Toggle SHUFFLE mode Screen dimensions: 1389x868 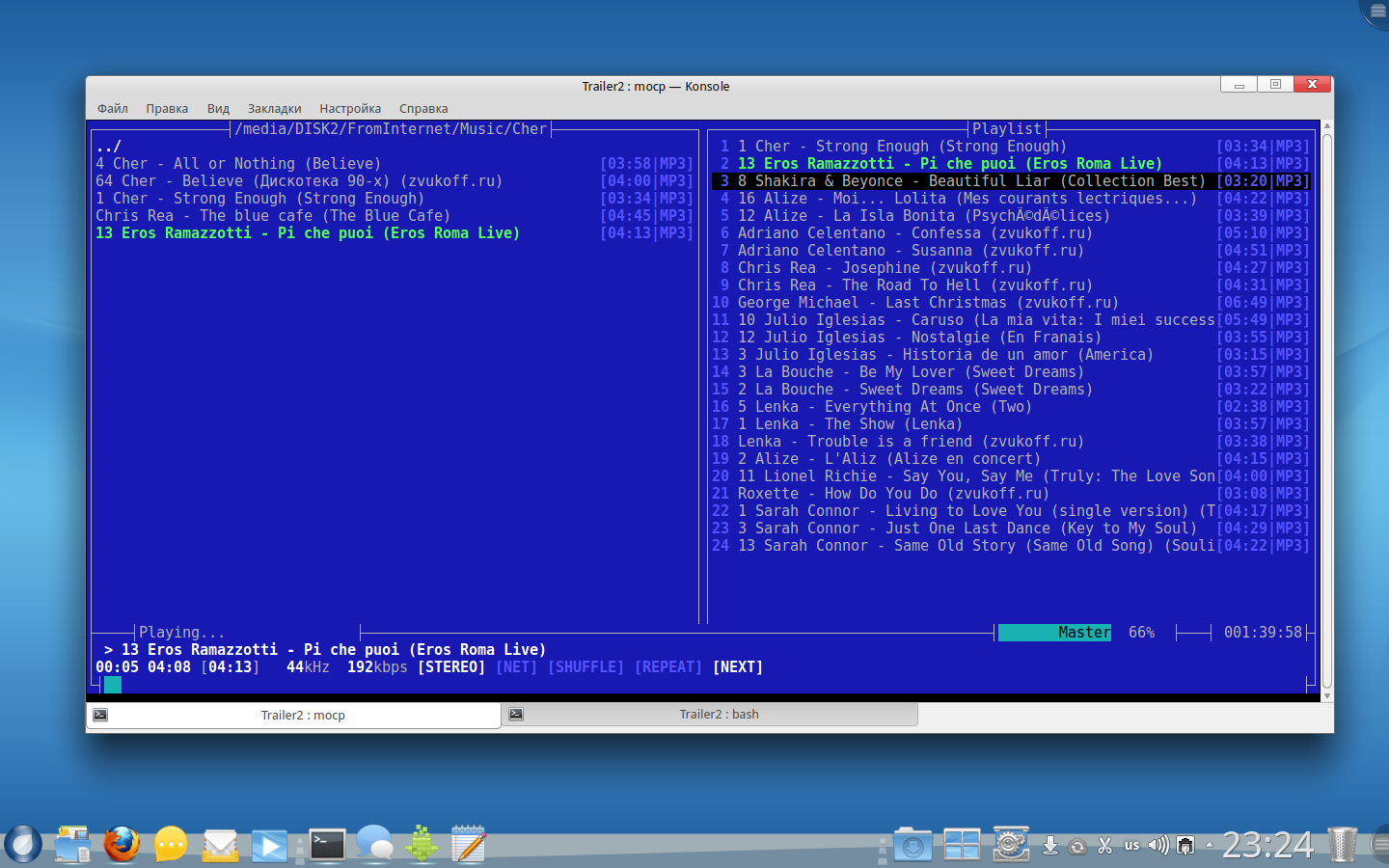coord(586,667)
